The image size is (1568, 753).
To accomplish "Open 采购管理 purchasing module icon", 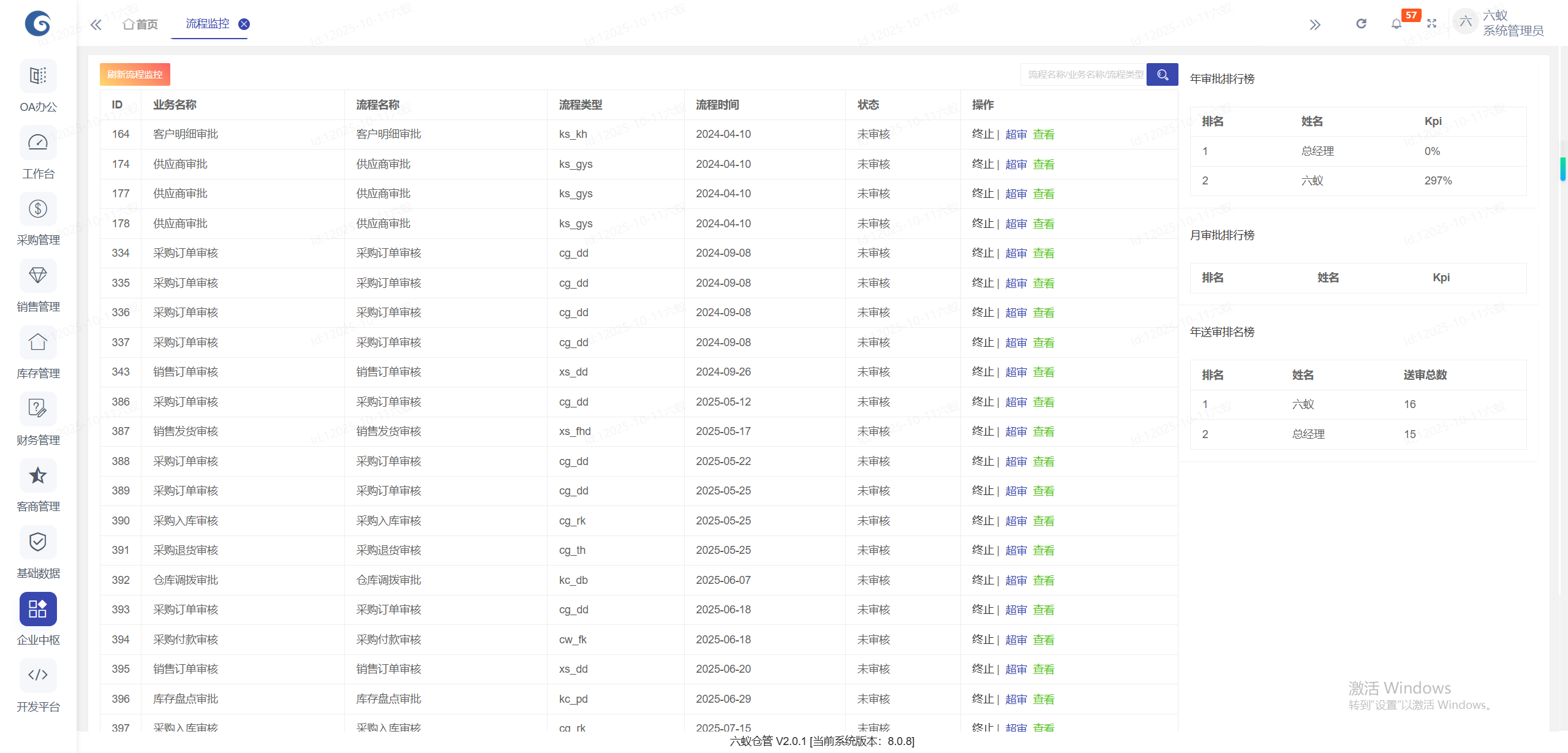I will [38, 210].
